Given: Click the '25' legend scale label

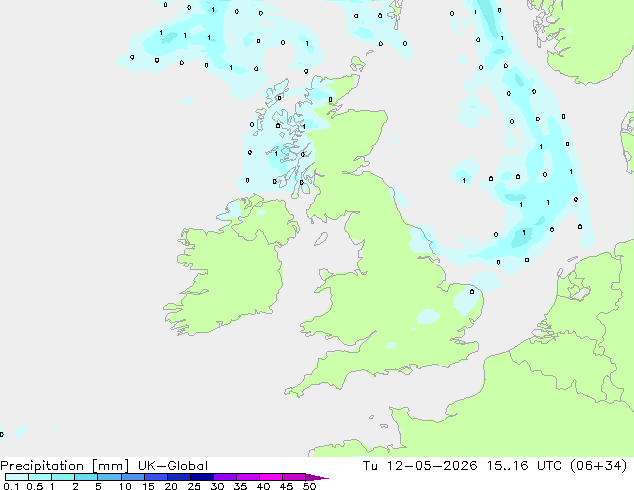Looking at the screenshot, I should click(x=194, y=486).
